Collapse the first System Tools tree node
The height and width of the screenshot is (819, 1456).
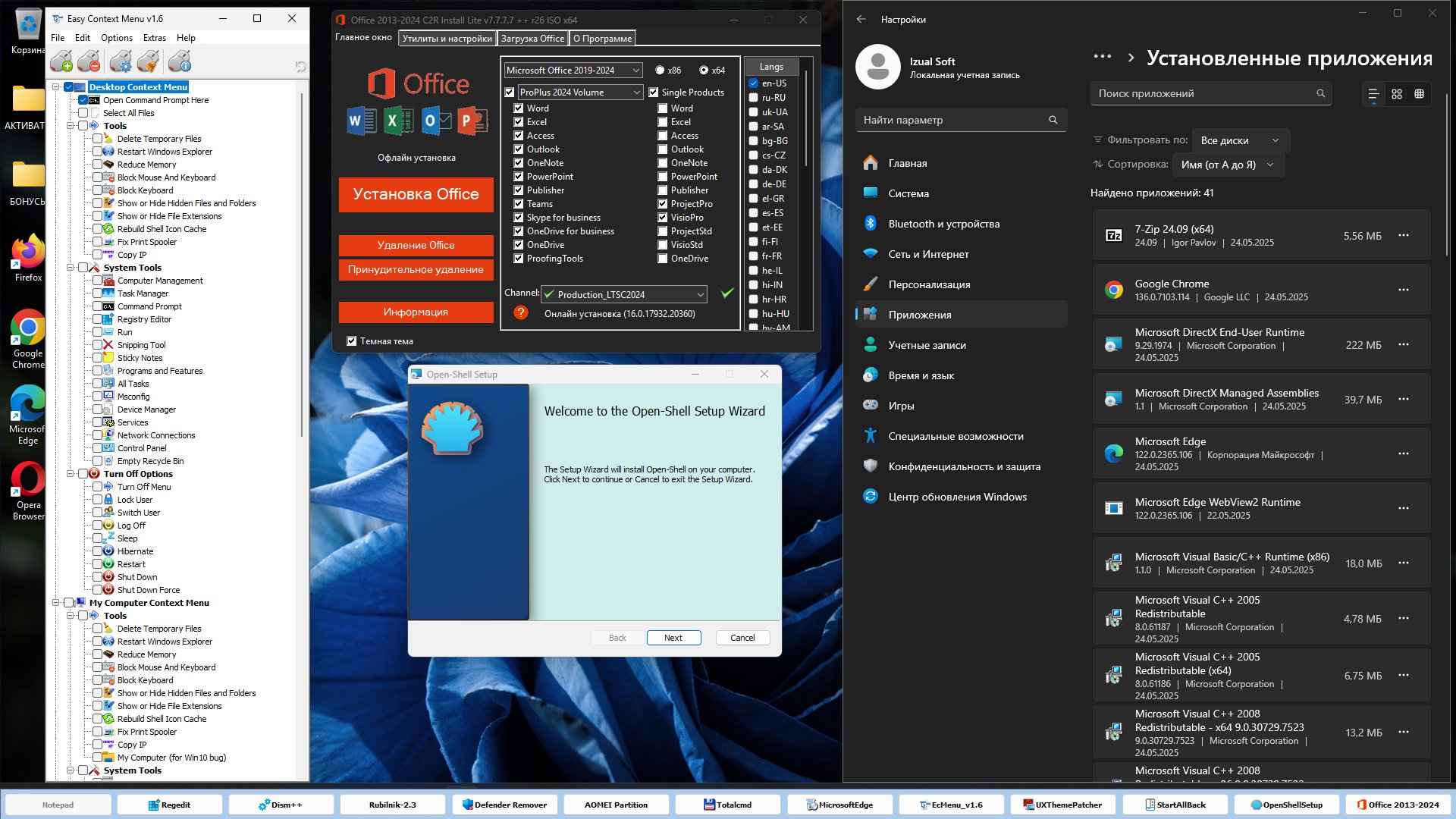(x=71, y=268)
